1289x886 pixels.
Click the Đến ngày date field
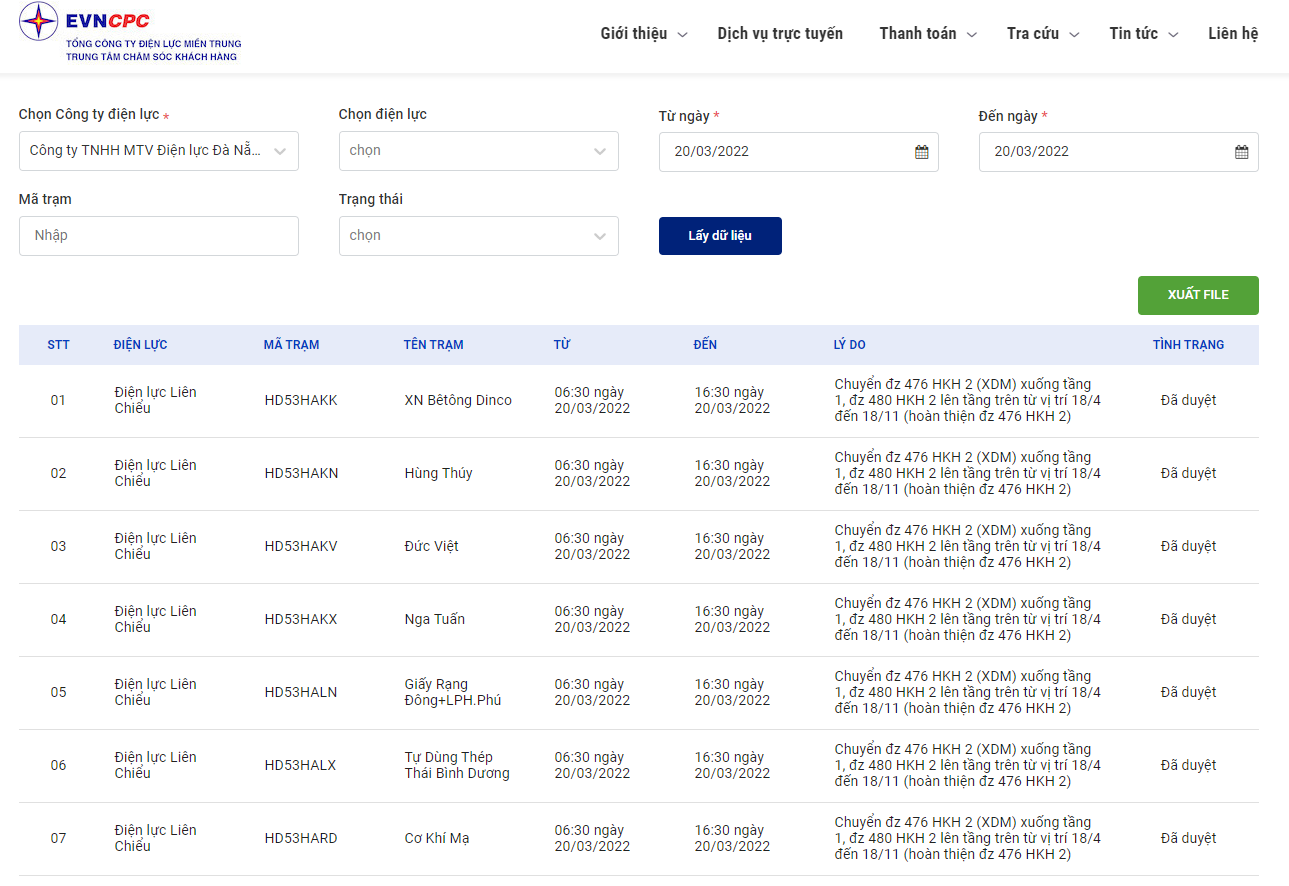(1119, 152)
